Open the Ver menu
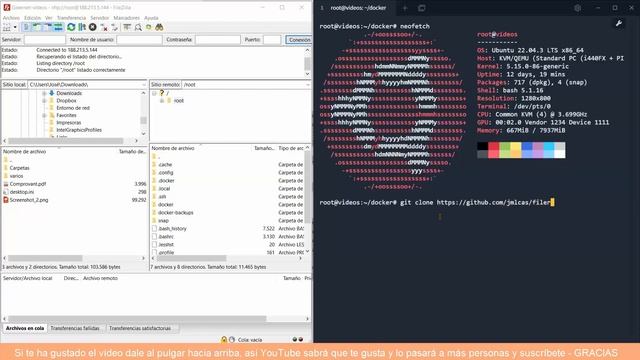 [49, 18]
